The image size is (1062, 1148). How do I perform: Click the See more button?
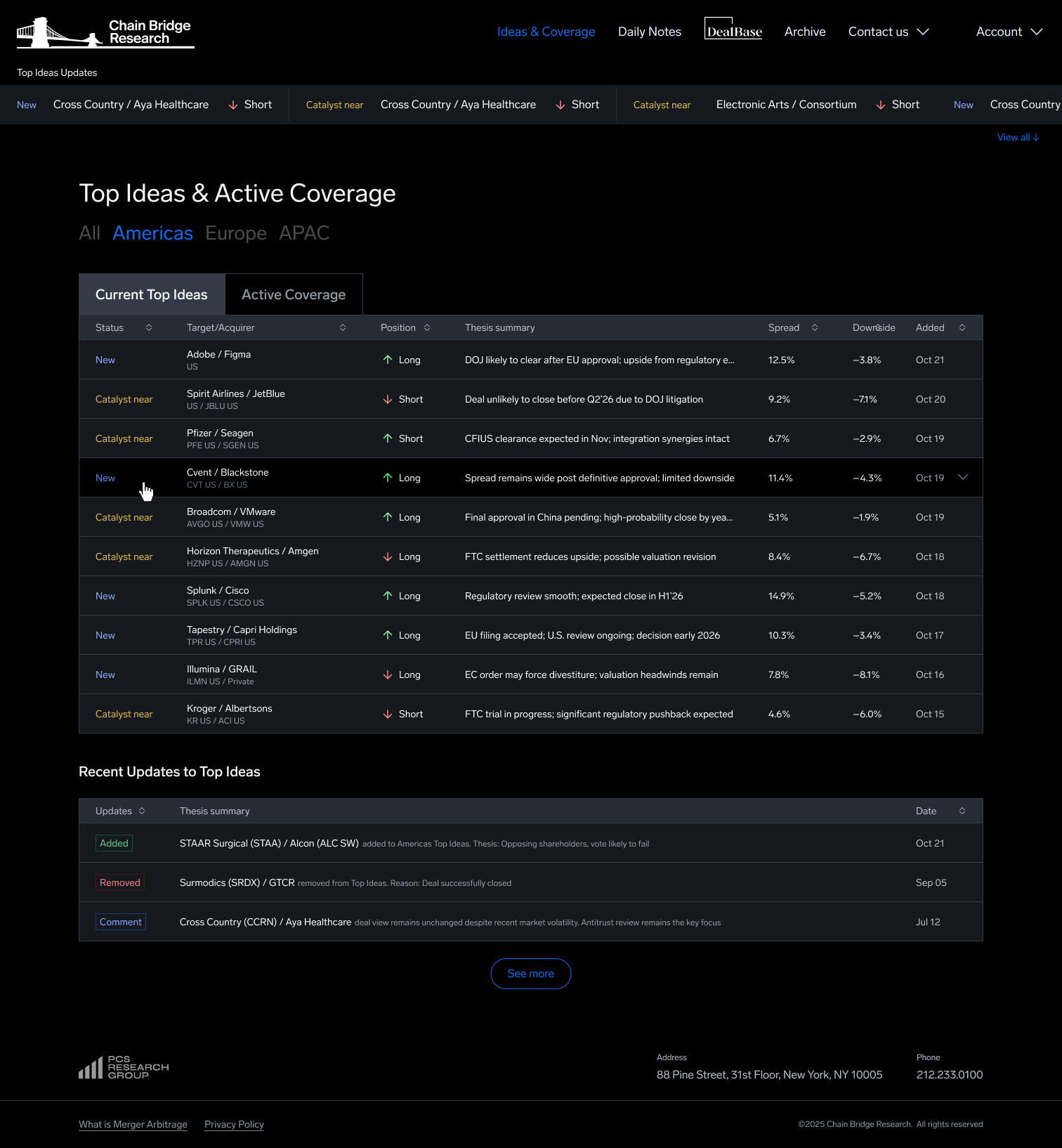[x=531, y=974]
